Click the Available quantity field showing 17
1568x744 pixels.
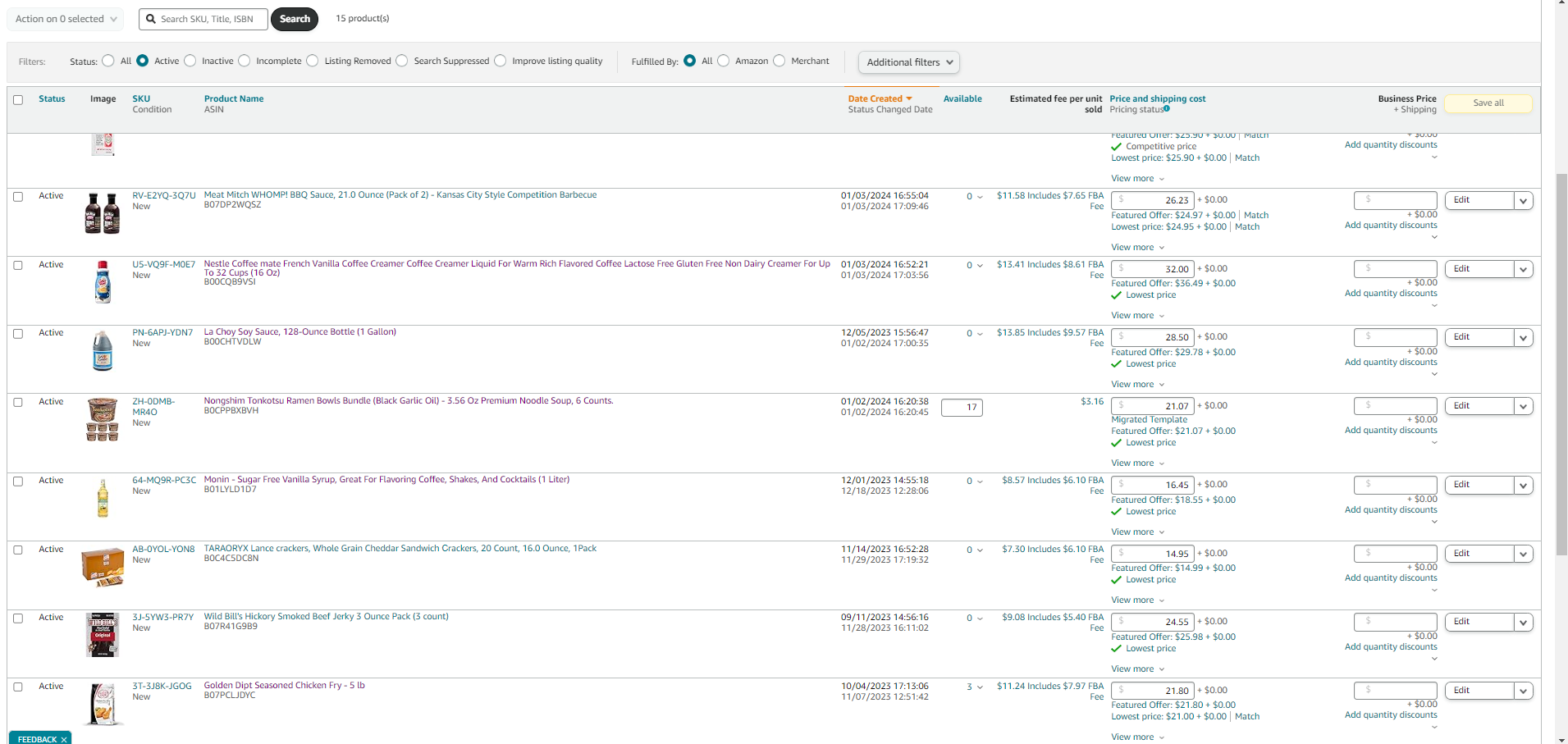[x=962, y=408]
